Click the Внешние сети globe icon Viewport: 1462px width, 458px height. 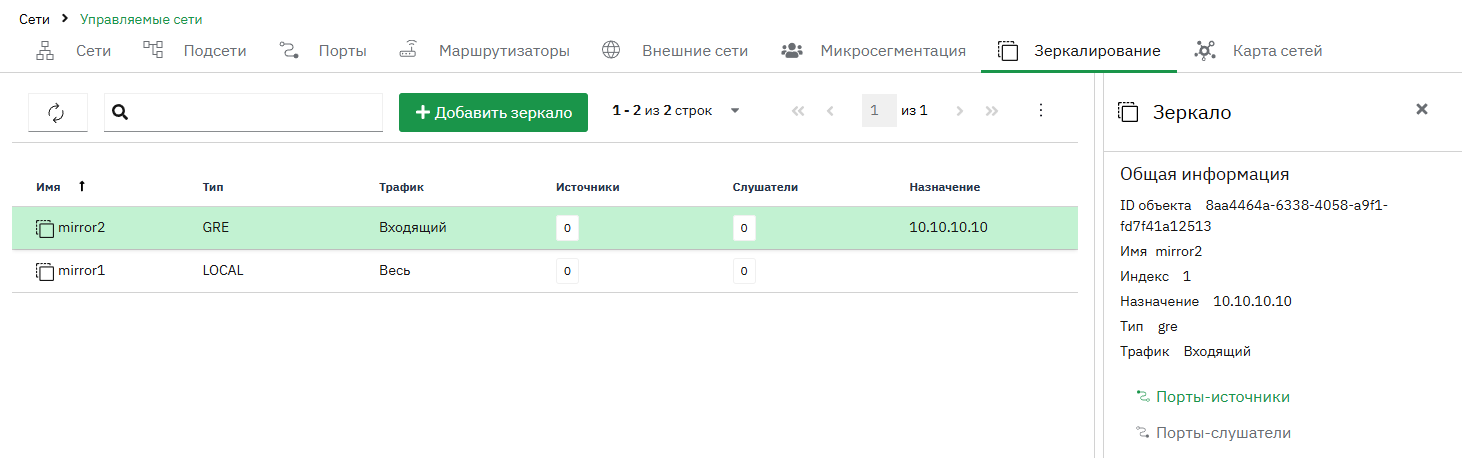611,50
